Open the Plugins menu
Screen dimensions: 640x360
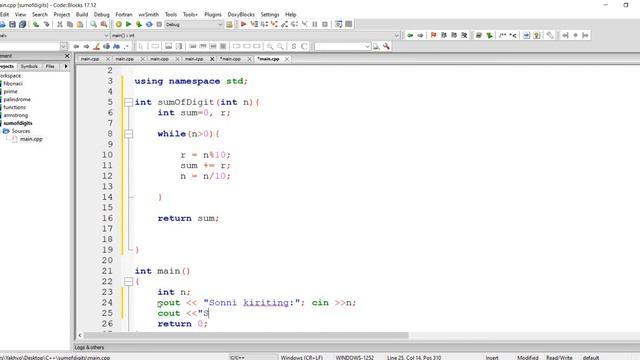tap(213, 14)
